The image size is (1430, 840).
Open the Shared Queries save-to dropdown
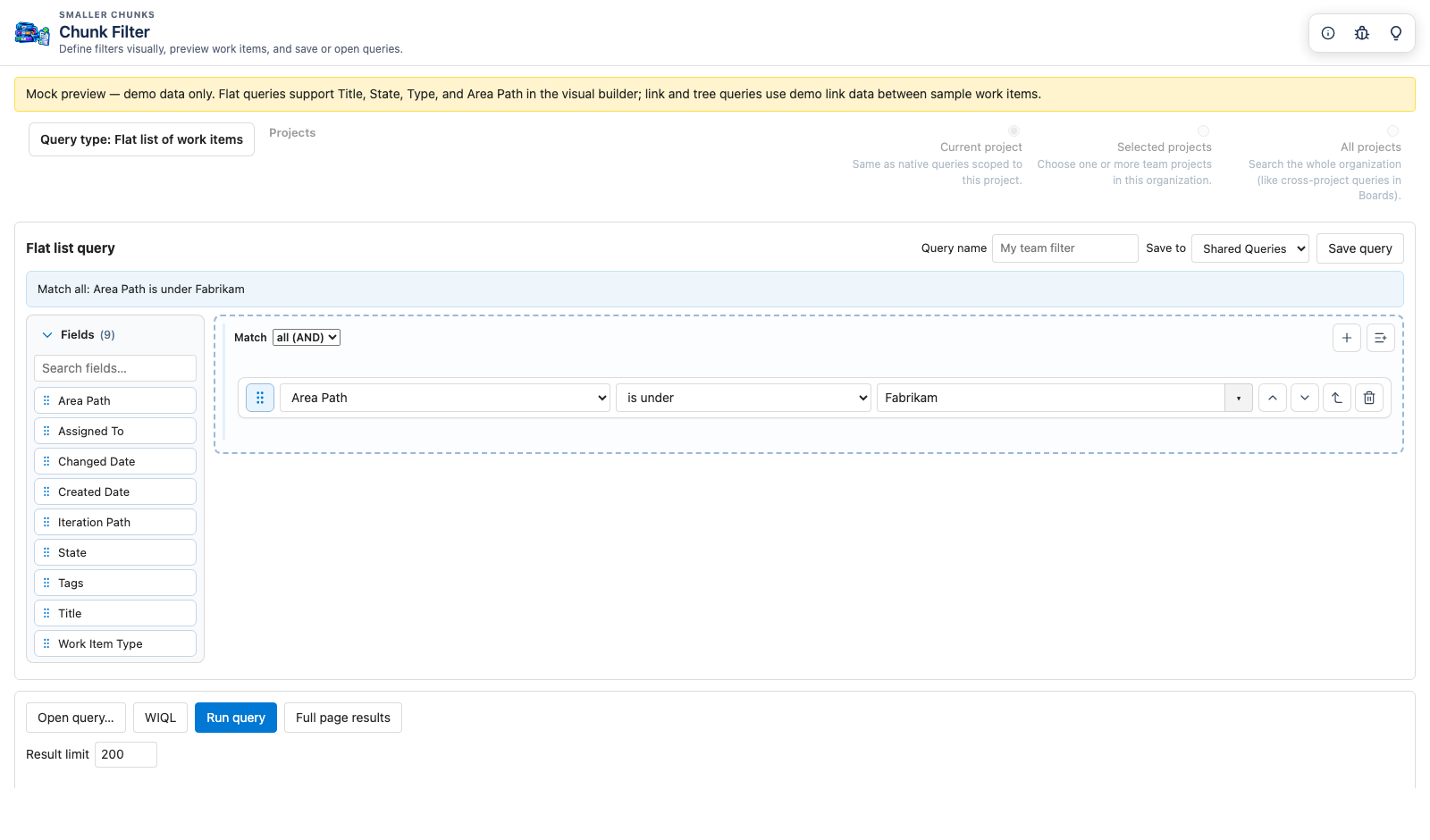[x=1250, y=248]
